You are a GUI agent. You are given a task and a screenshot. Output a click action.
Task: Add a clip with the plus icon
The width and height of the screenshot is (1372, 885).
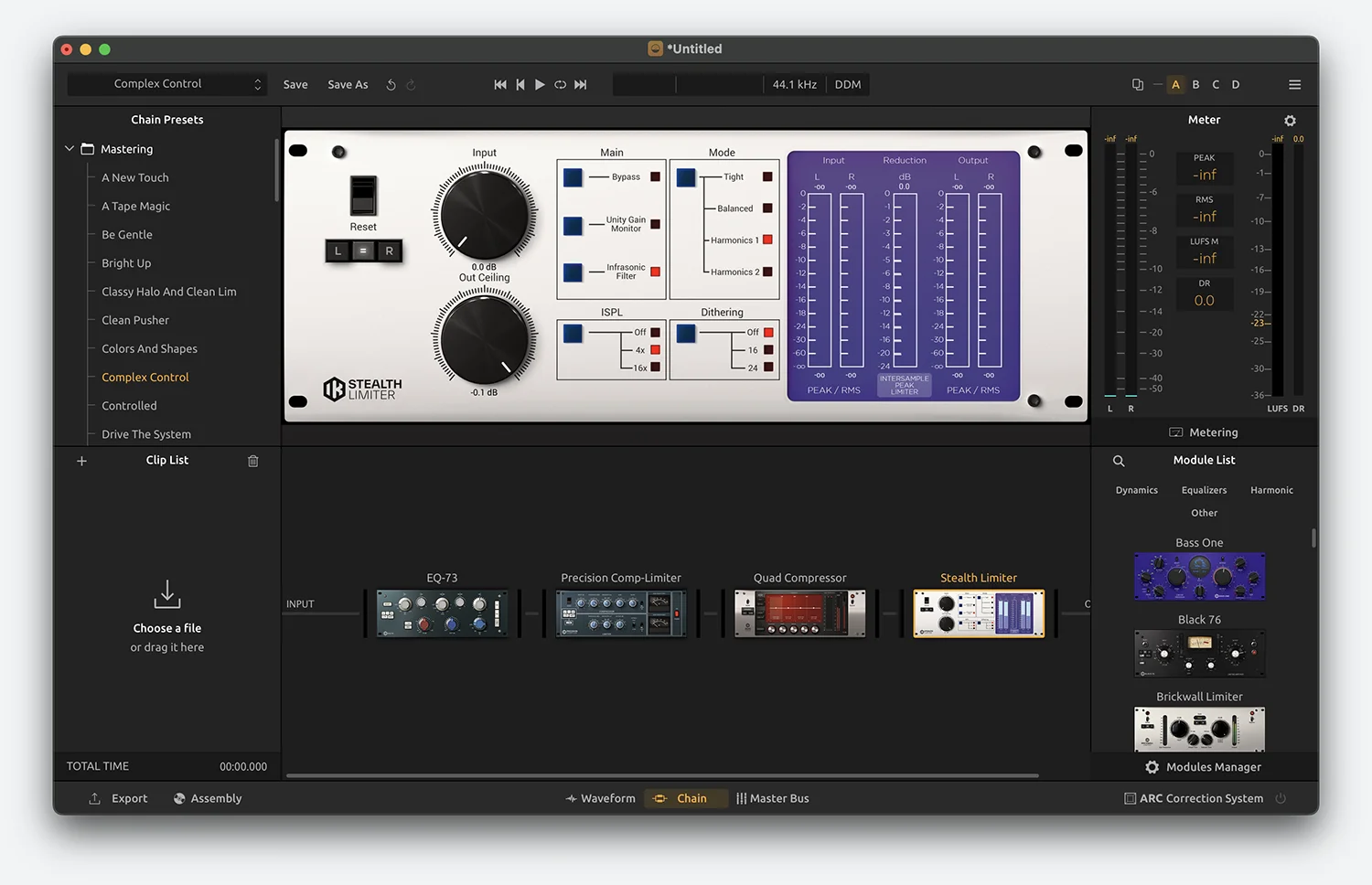81,462
